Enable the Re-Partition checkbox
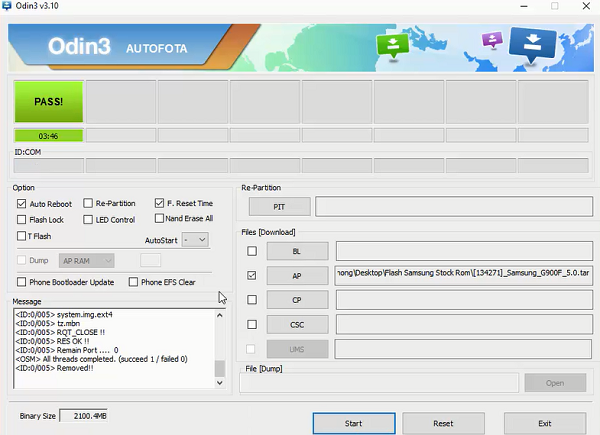The image size is (600, 435). [88, 203]
